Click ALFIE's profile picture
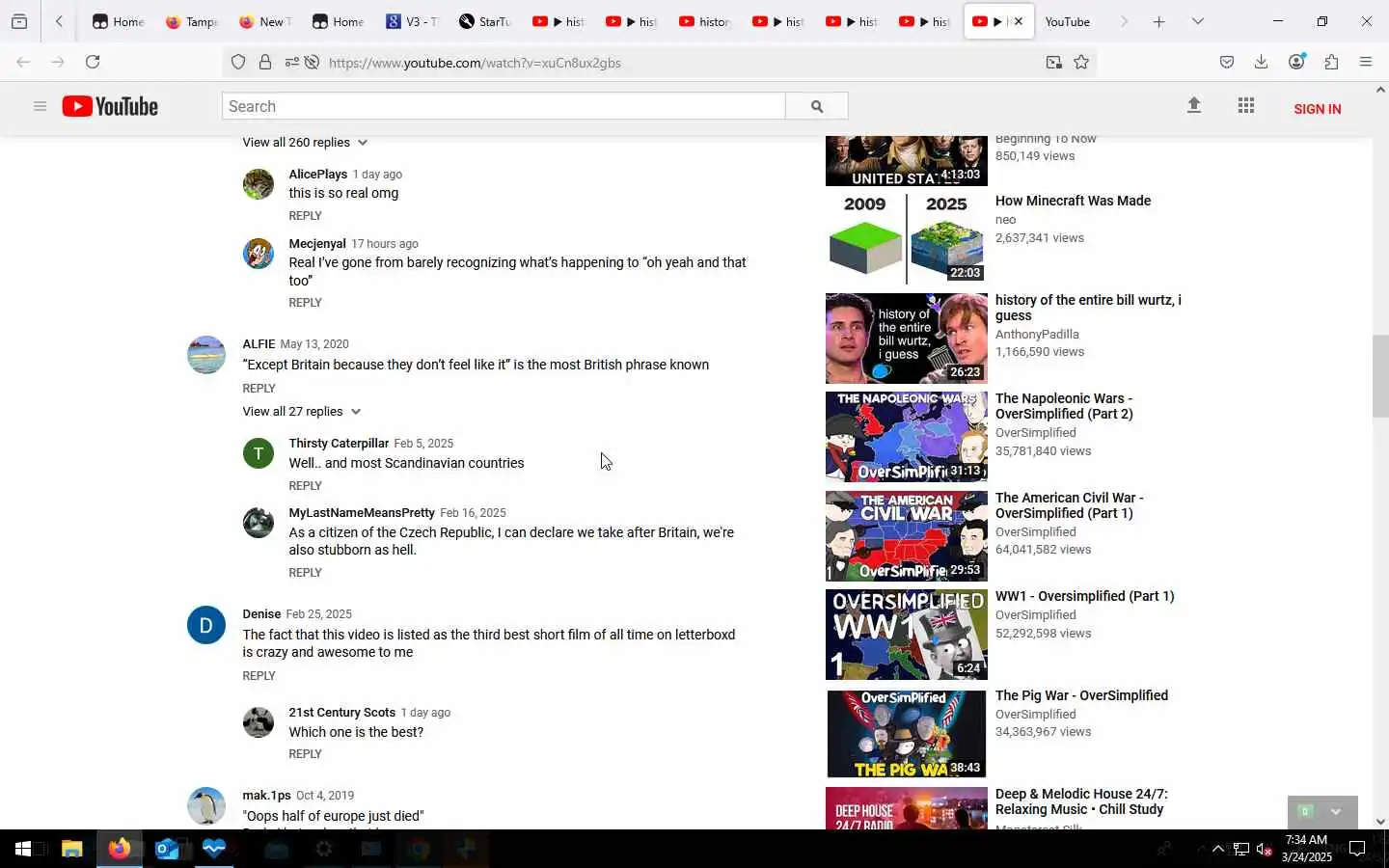Screen dimensions: 1389x868 pos(206,355)
